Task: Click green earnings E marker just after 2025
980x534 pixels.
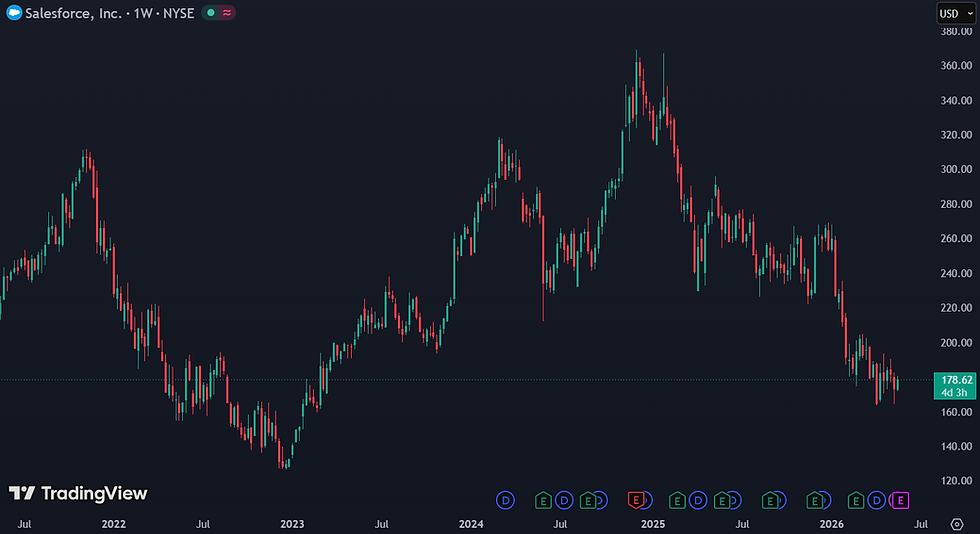Action: [676, 500]
